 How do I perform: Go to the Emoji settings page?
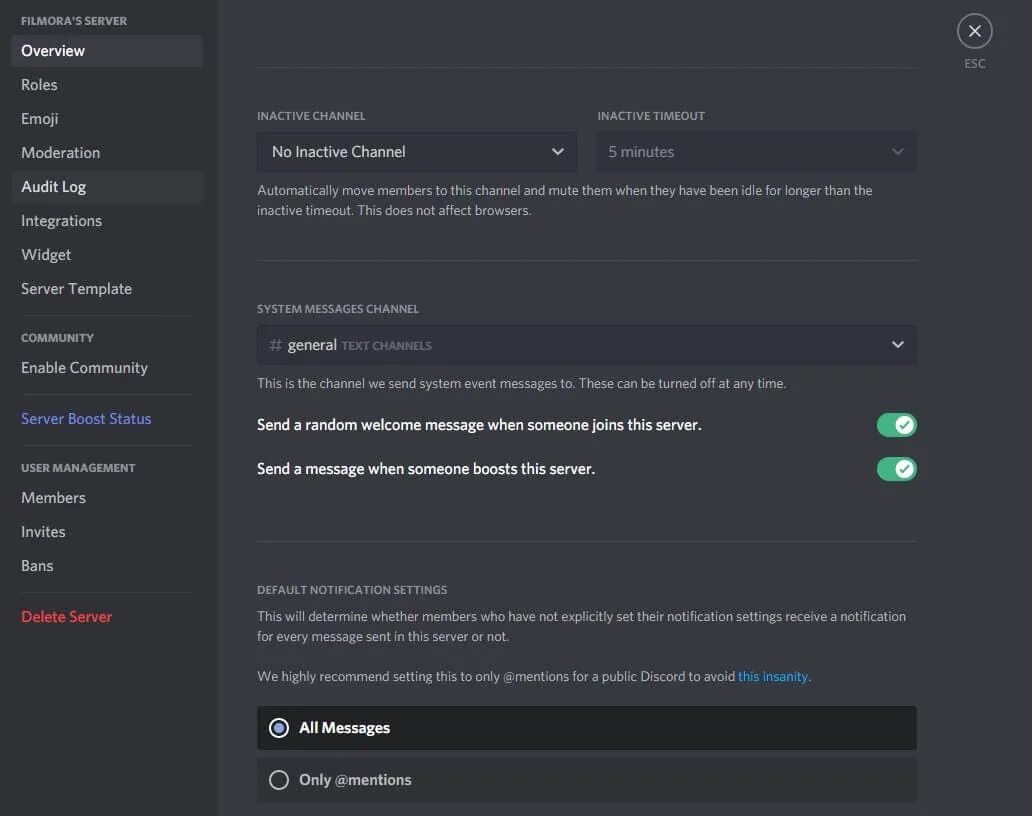pyautogui.click(x=40, y=119)
